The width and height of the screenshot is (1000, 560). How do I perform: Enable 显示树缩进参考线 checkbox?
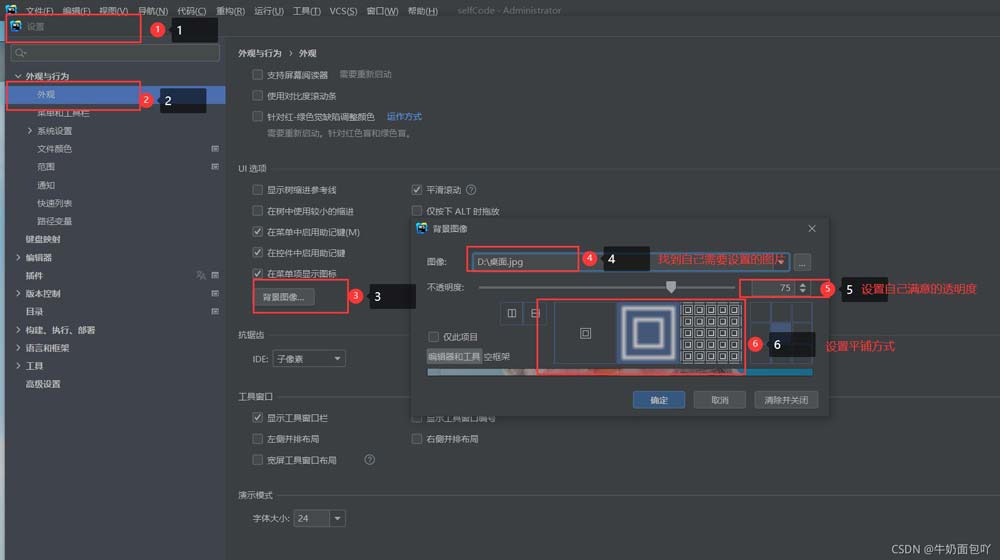coord(258,190)
